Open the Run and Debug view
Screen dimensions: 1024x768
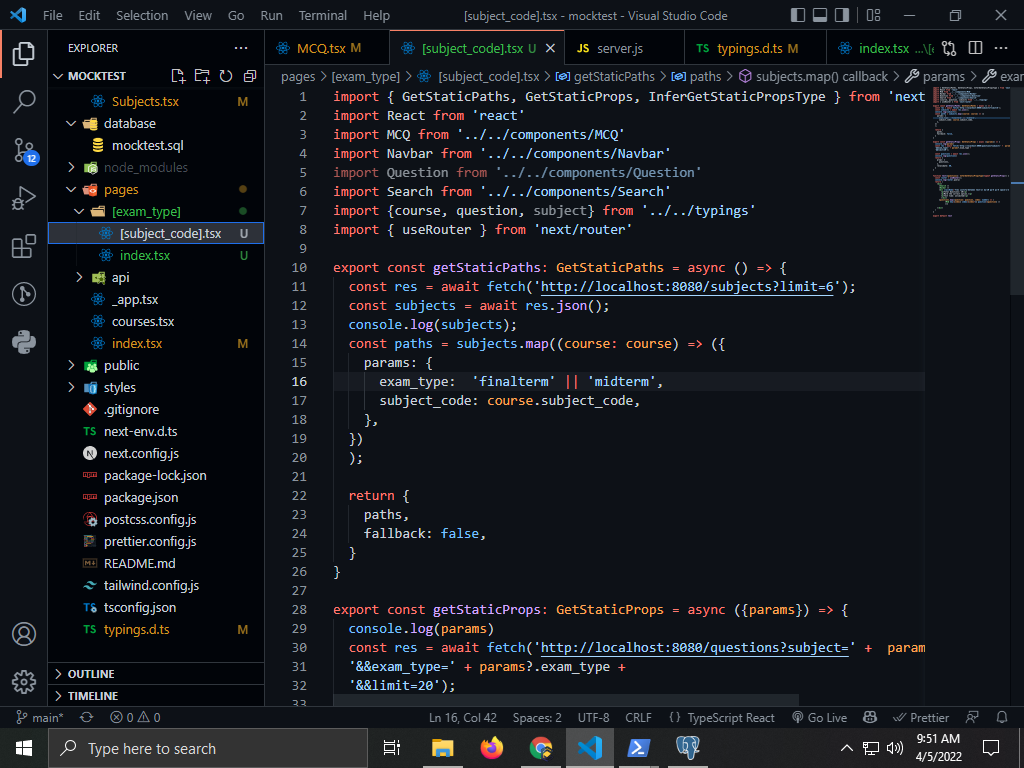coord(24,198)
